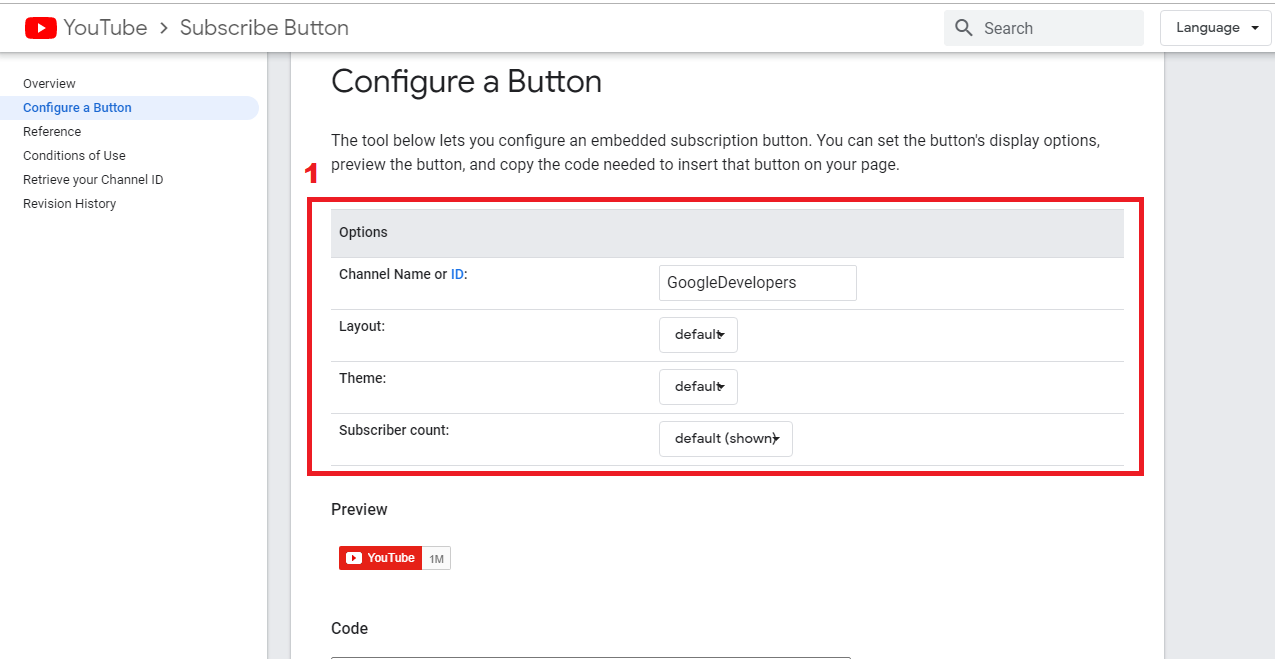Open the Subscribe Button breadcrumb link
The image size is (1275, 659).
tap(264, 28)
